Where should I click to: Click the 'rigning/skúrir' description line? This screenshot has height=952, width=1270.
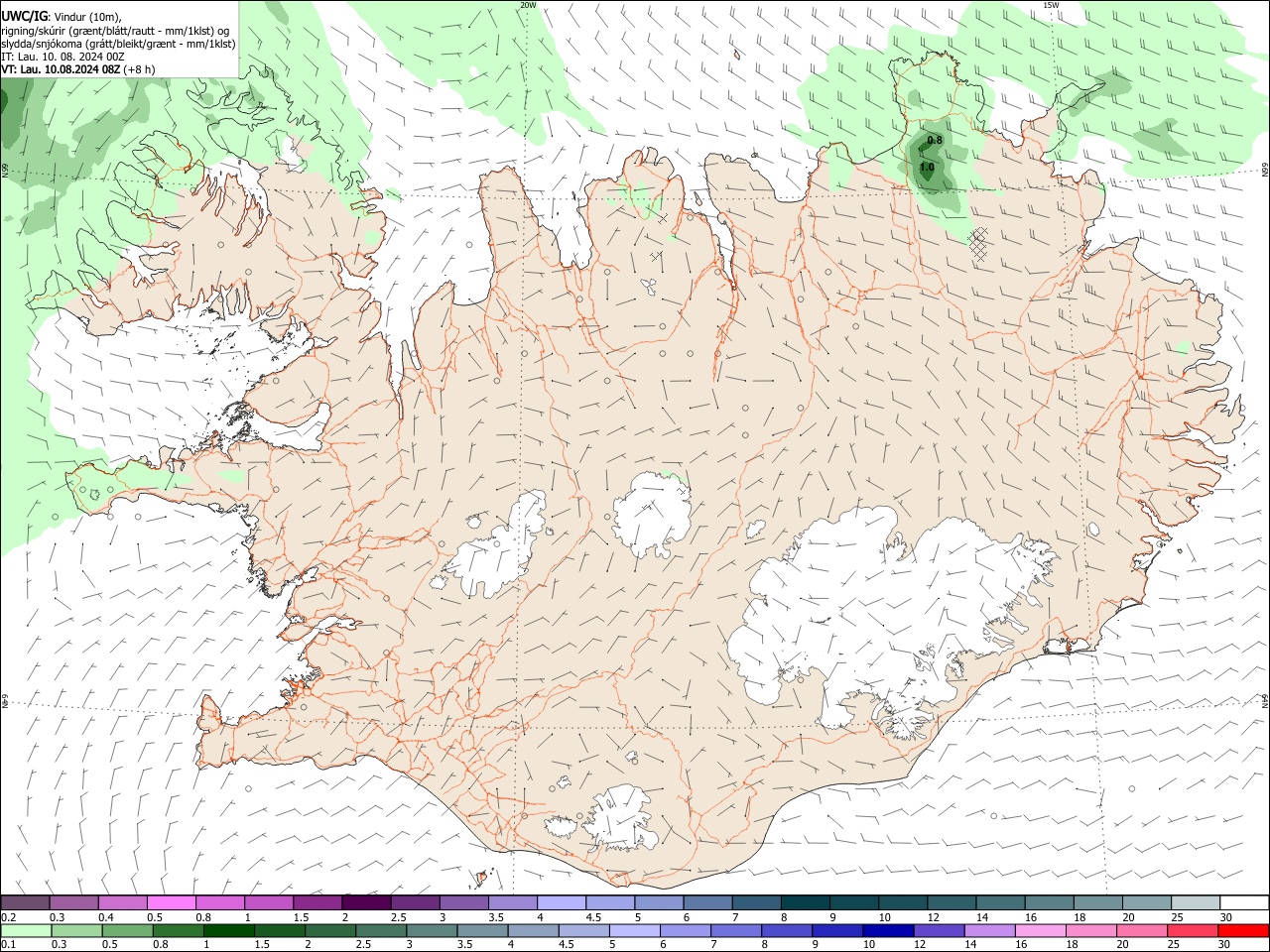(115, 30)
